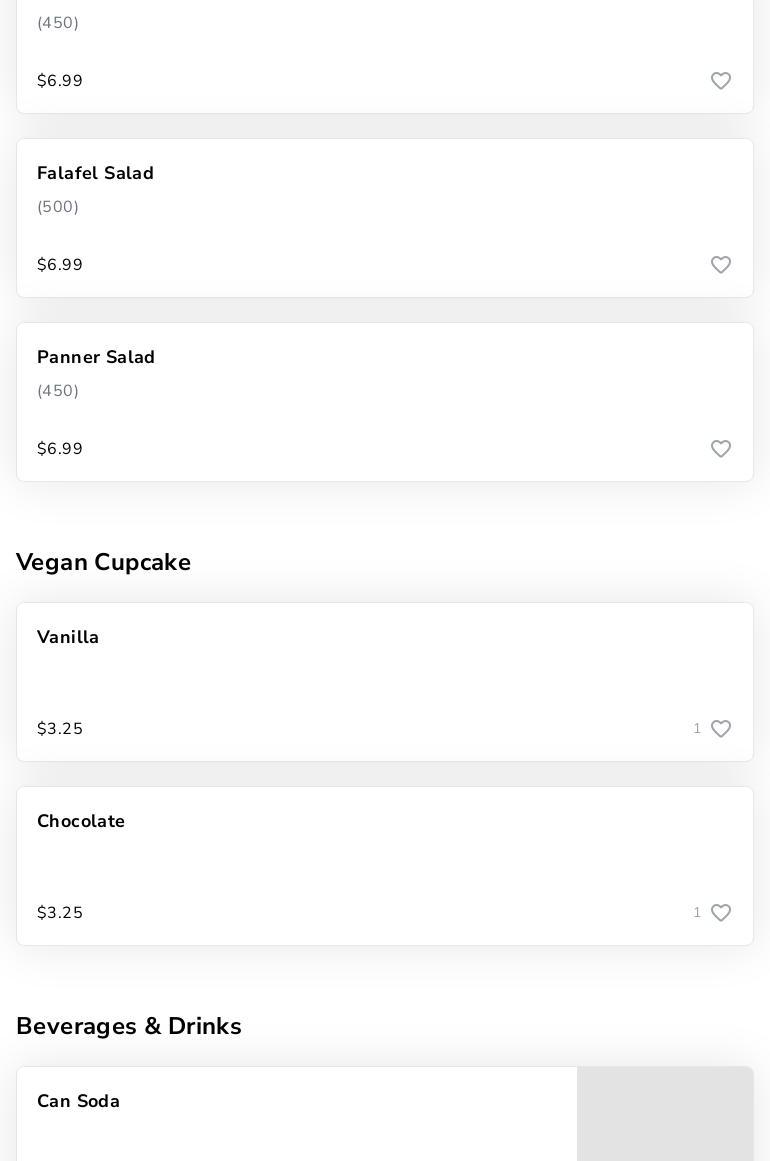
Task: Select the Chocolate cupcake title
Action: coord(81,821)
